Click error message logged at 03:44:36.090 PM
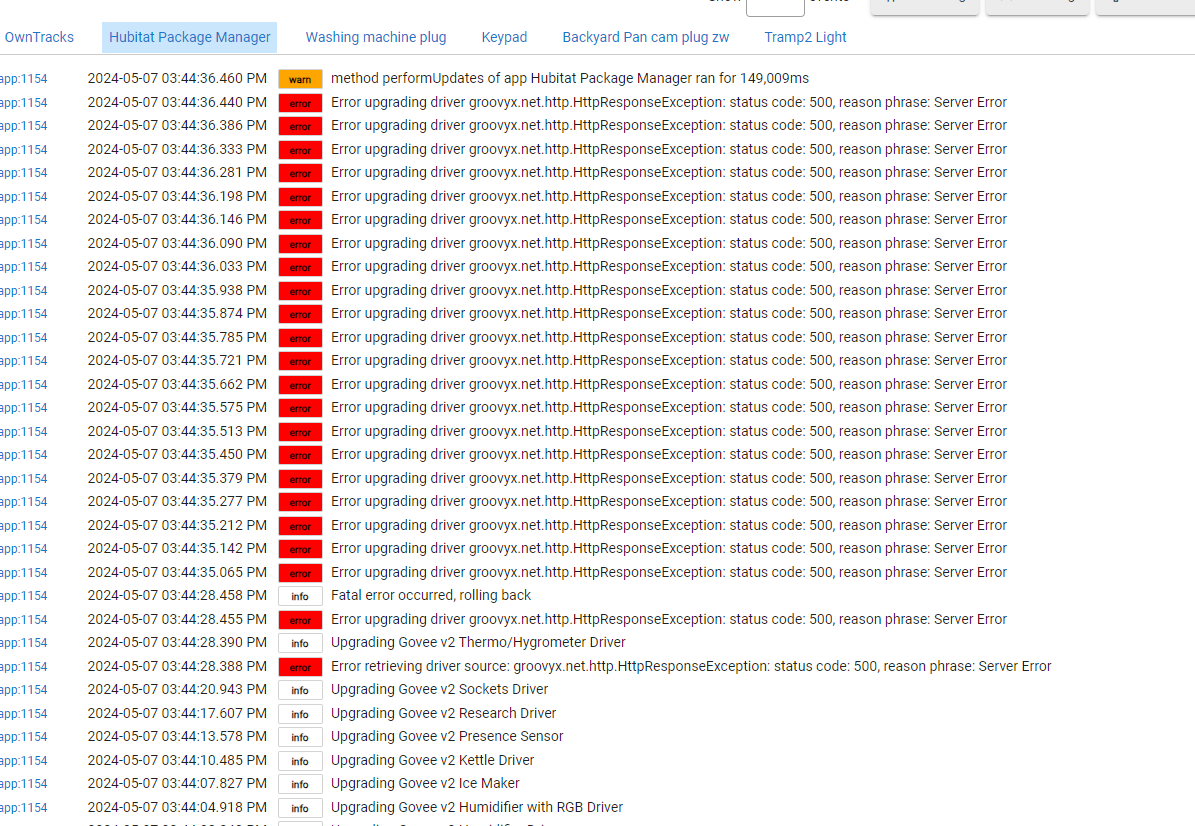 click(668, 243)
